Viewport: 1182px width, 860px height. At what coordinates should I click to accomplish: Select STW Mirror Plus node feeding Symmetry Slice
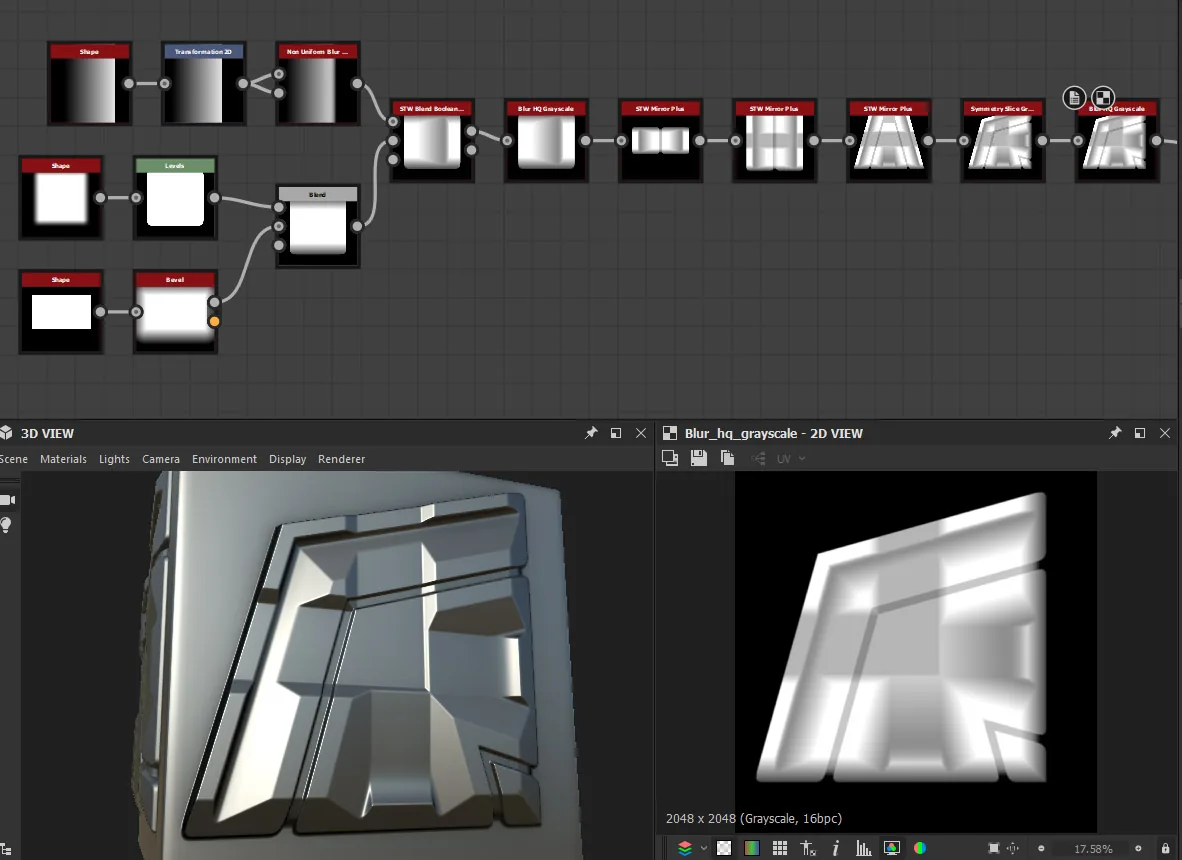[x=888, y=140]
